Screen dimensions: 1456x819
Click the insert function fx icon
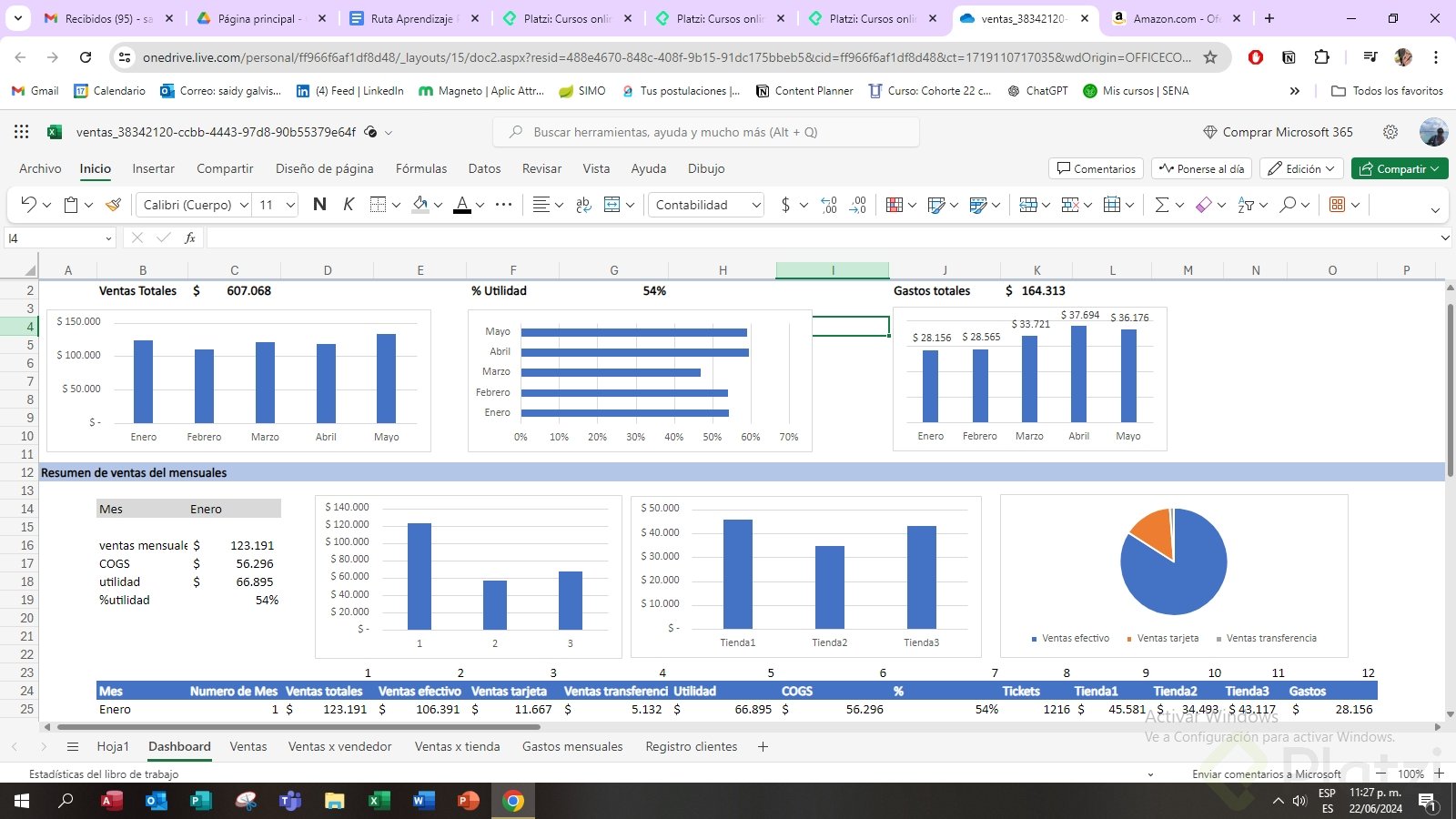click(x=190, y=238)
